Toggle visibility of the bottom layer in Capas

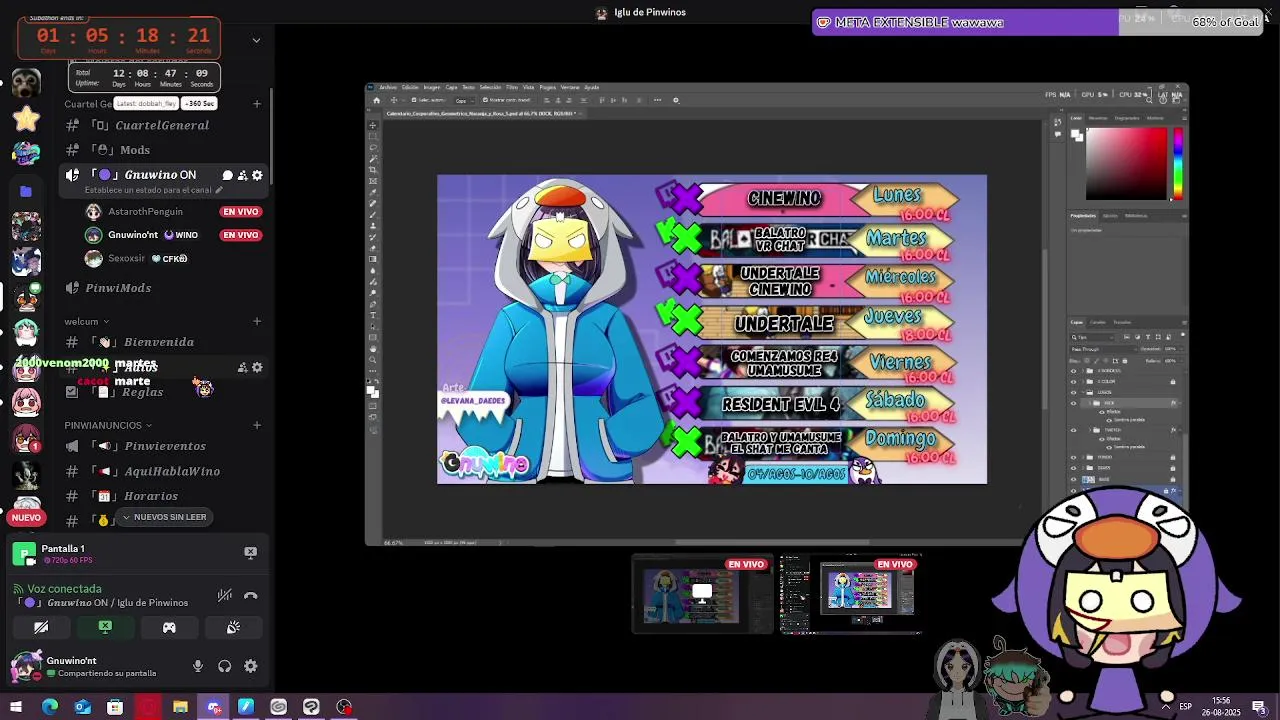pos(1073,491)
